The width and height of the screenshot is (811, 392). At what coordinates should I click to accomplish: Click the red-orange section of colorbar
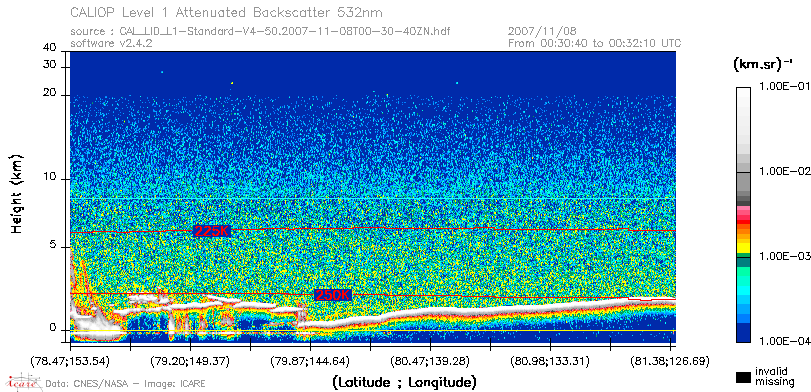[x=743, y=223]
